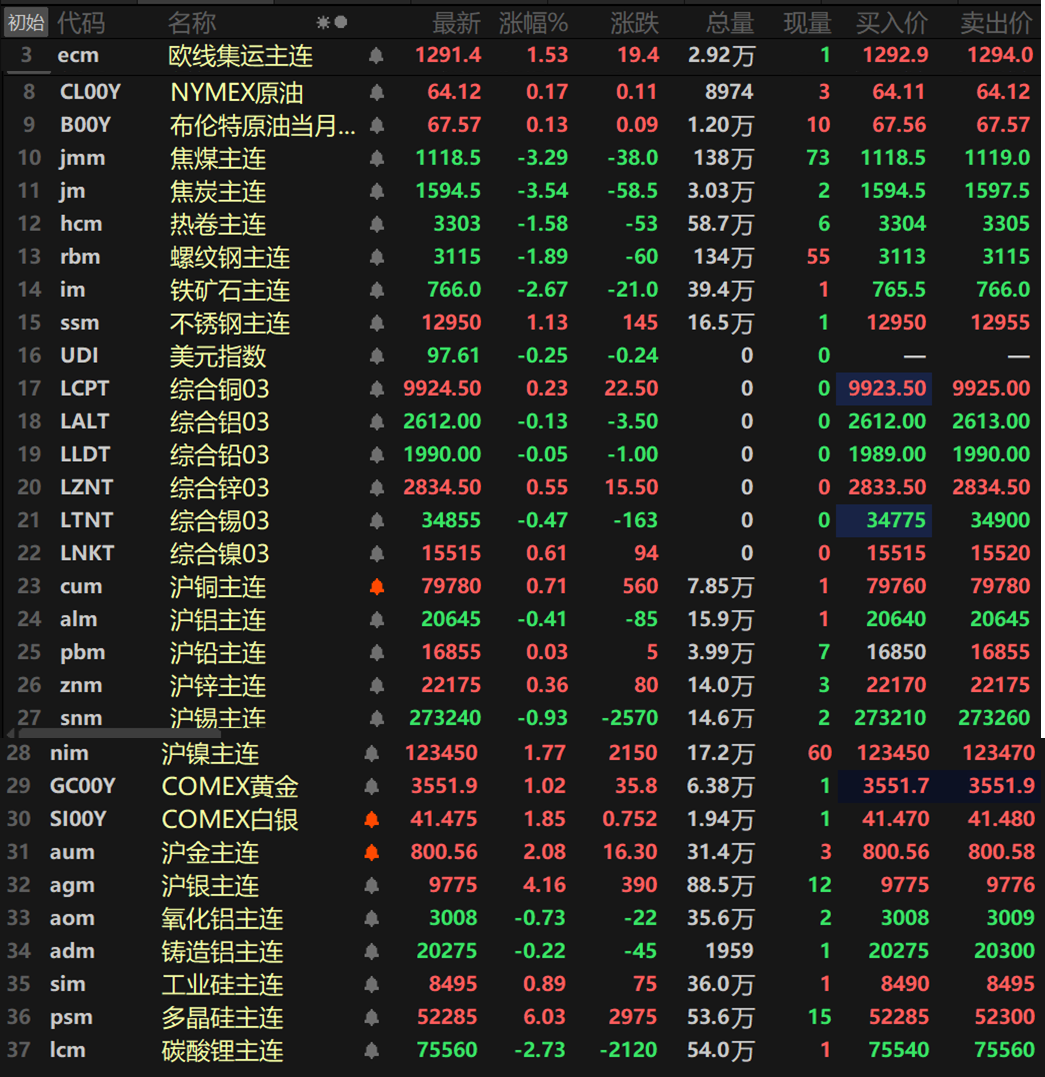Toggle the alert bell on 焦煤主连
This screenshot has width=1045, height=1077.
[x=377, y=158]
